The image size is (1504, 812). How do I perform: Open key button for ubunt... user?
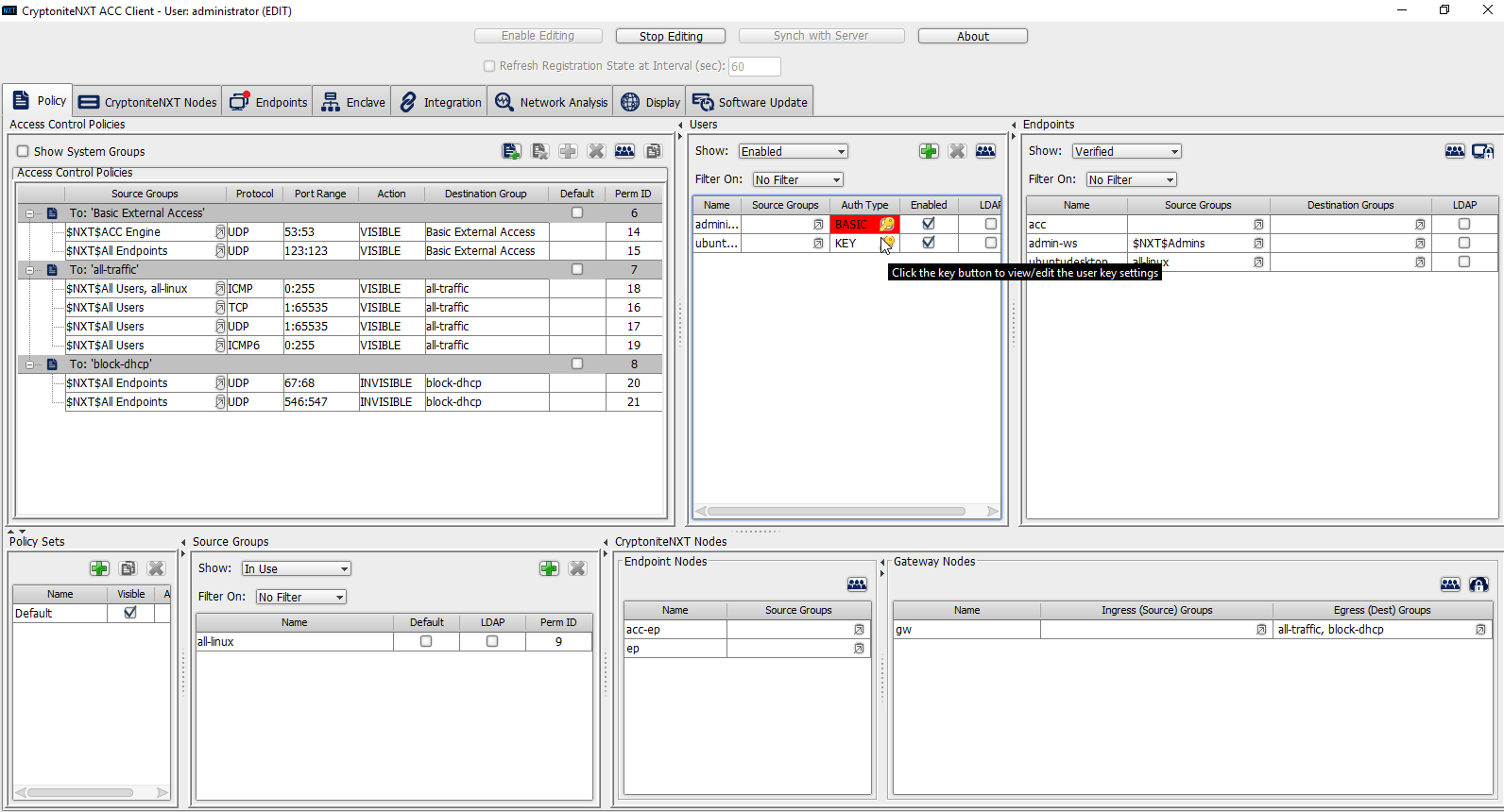(x=887, y=243)
